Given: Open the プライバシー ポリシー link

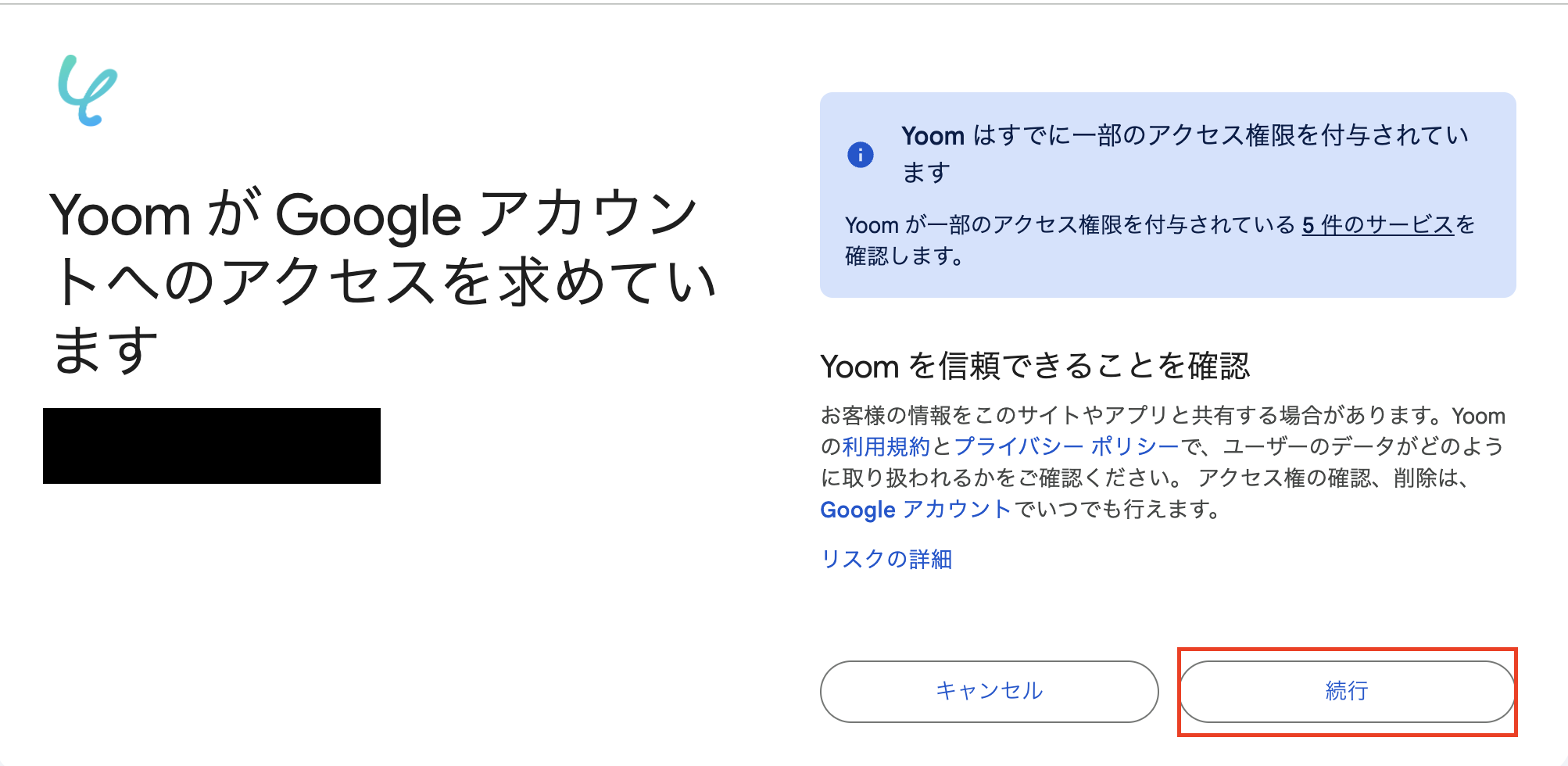Looking at the screenshot, I should [1066, 446].
